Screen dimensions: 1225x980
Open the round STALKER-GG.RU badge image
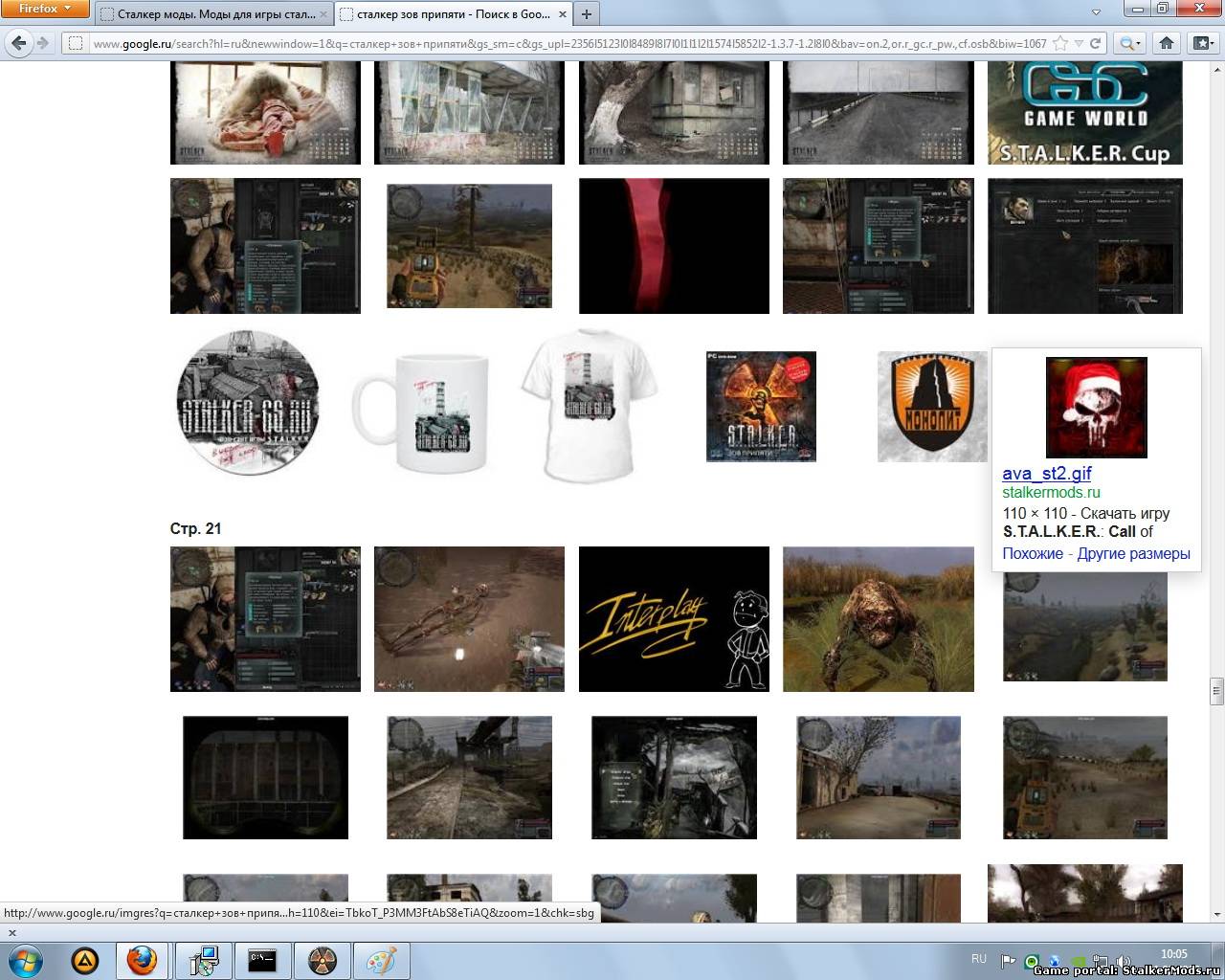[x=247, y=402]
